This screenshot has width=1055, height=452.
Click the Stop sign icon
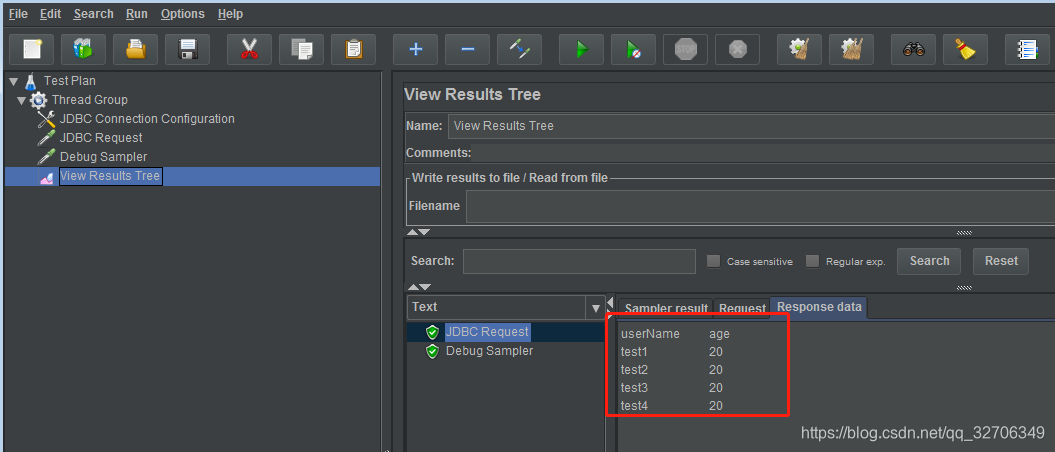686,49
